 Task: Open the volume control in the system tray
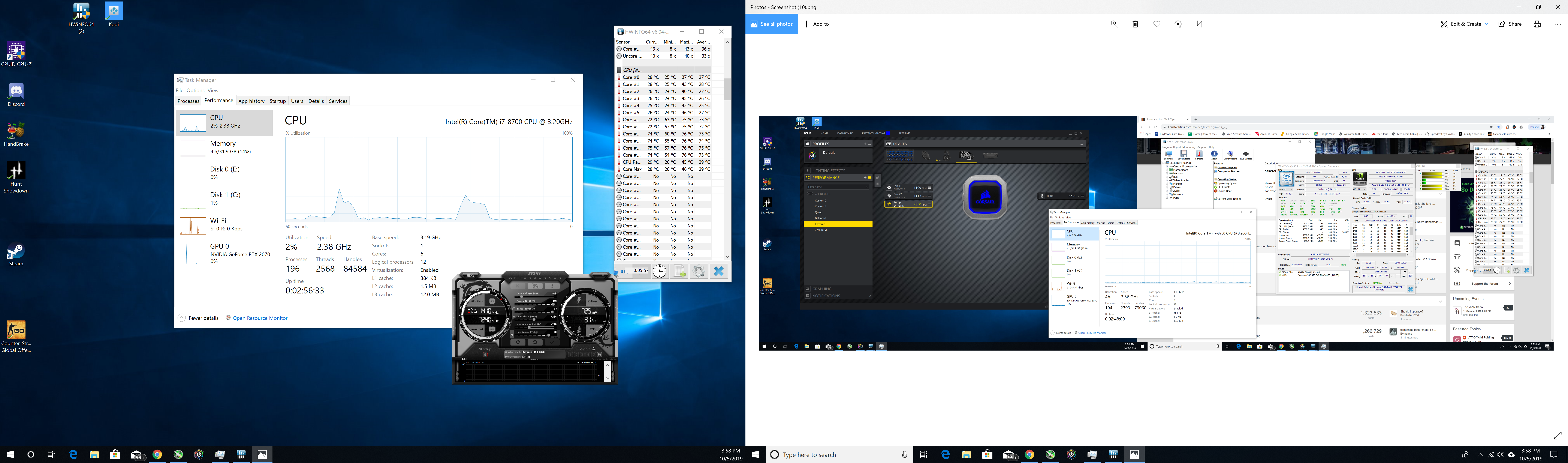[x=1501, y=454]
